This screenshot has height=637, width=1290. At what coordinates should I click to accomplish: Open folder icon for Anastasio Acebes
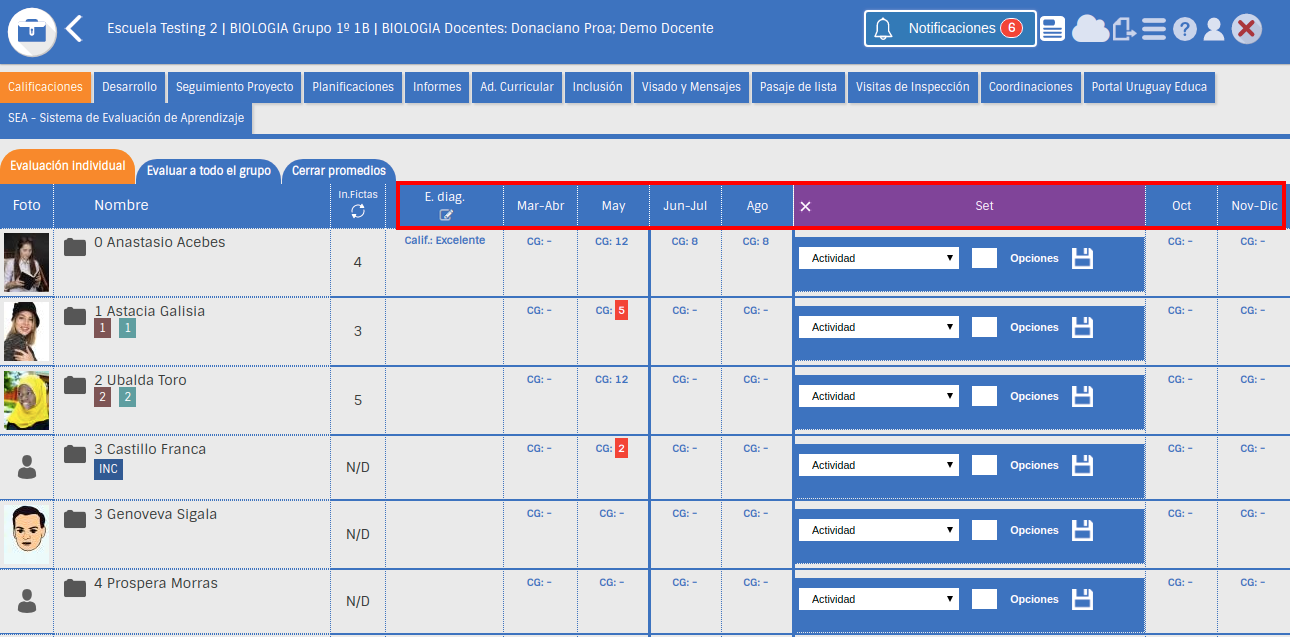tap(75, 247)
